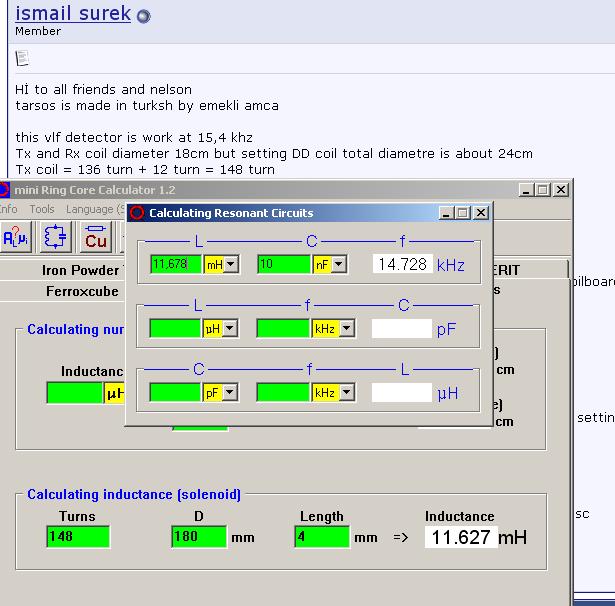
Task: Open the mH unit dropdown in first row
Action: [x=230, y=264]
